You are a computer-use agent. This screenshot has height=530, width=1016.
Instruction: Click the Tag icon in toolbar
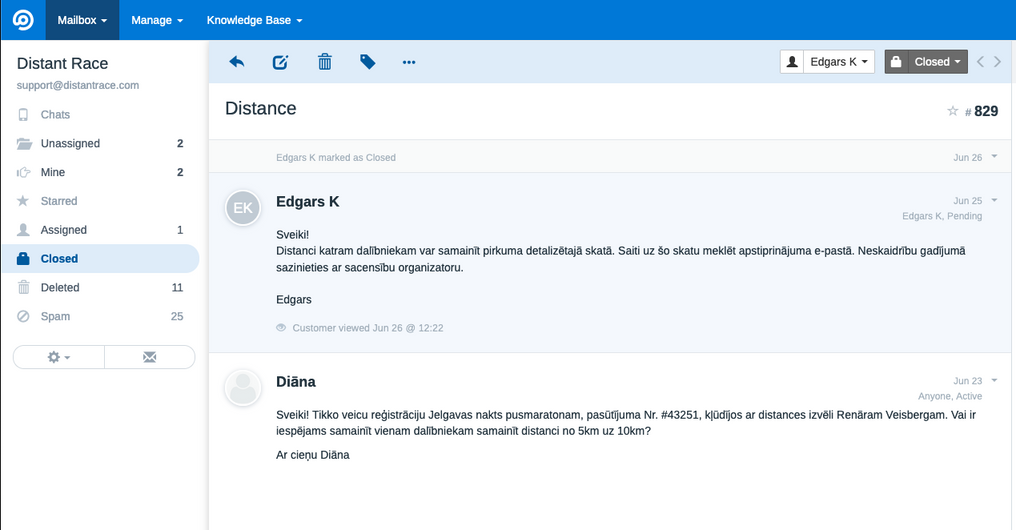tap(367, 62)
